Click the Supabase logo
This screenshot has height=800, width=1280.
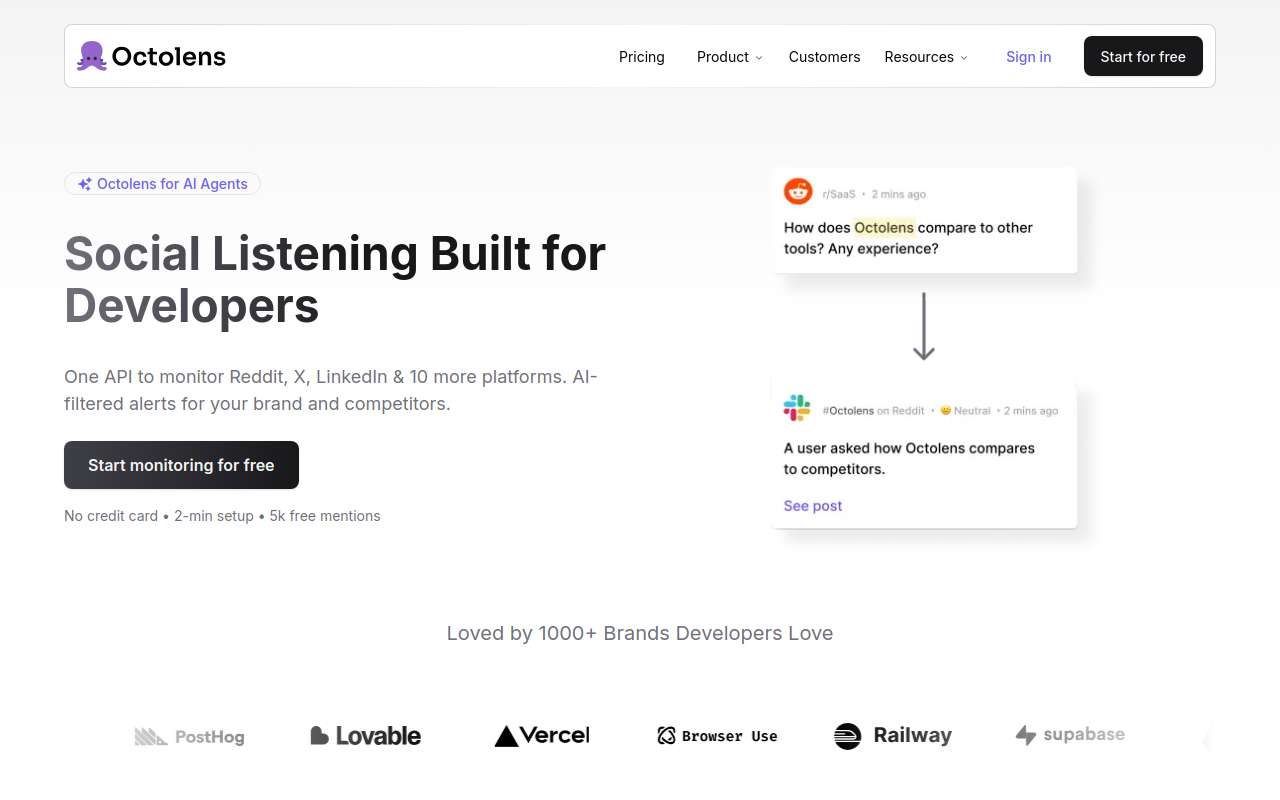pos(1070,735)
